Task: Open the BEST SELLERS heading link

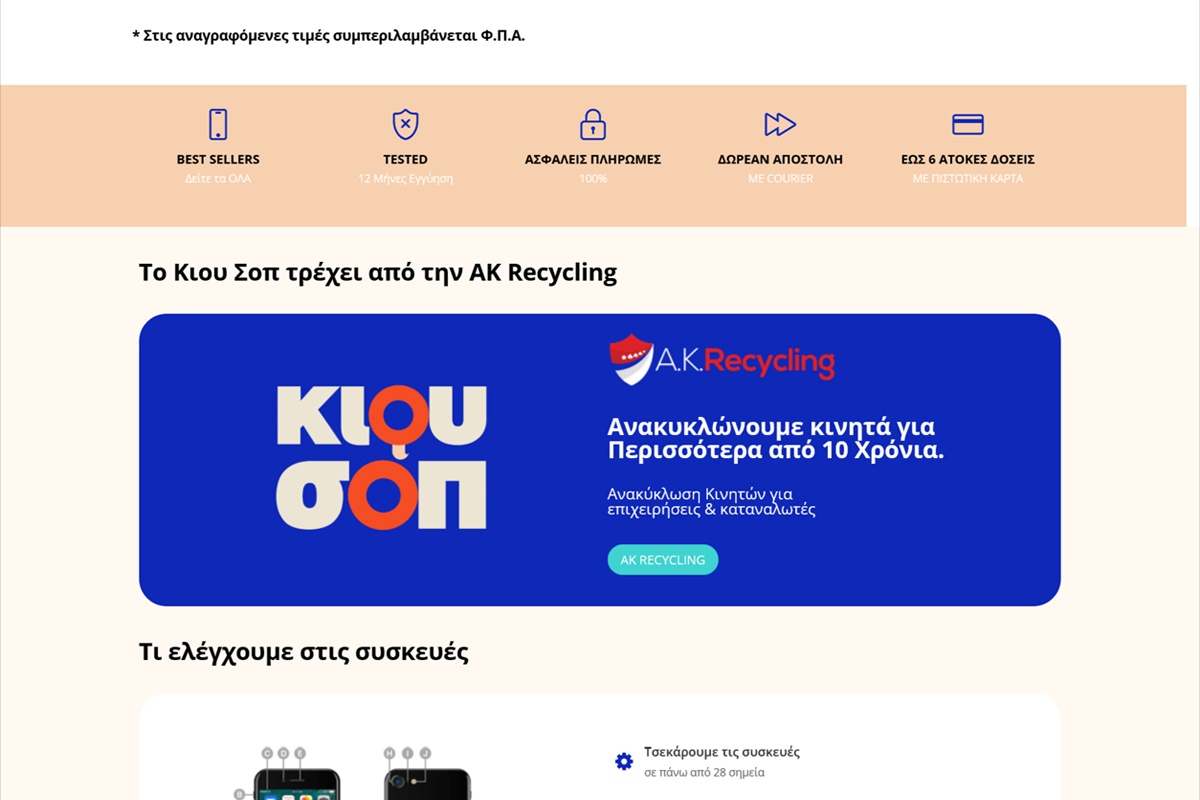Action: pos(218,159)
